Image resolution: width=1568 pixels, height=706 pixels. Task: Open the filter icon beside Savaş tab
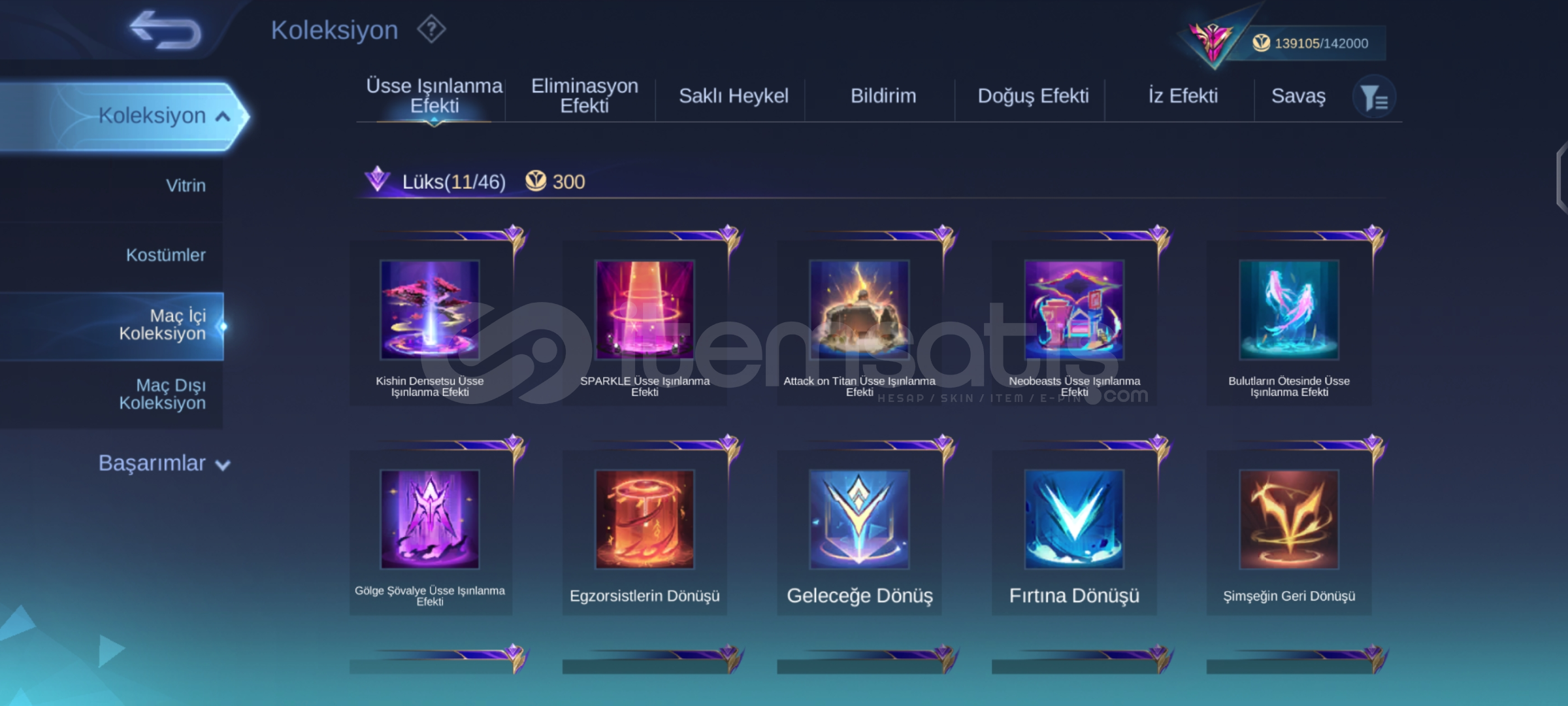(1374, 97)
